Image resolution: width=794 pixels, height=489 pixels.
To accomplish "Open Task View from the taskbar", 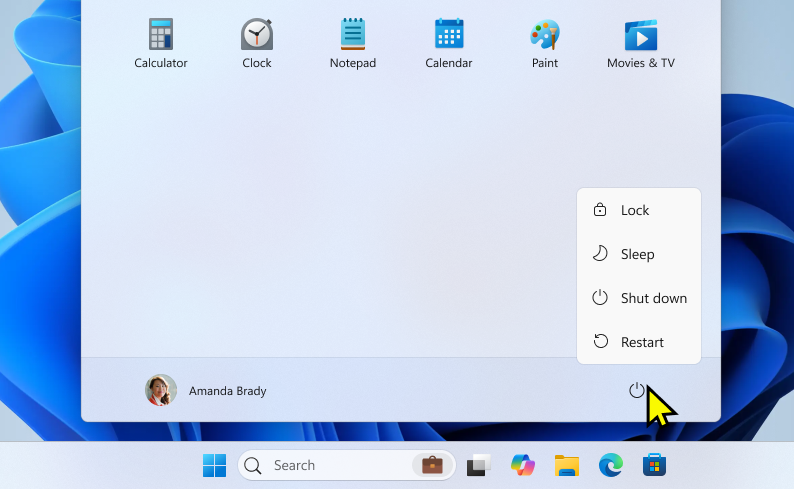I will tap(479, 465).
